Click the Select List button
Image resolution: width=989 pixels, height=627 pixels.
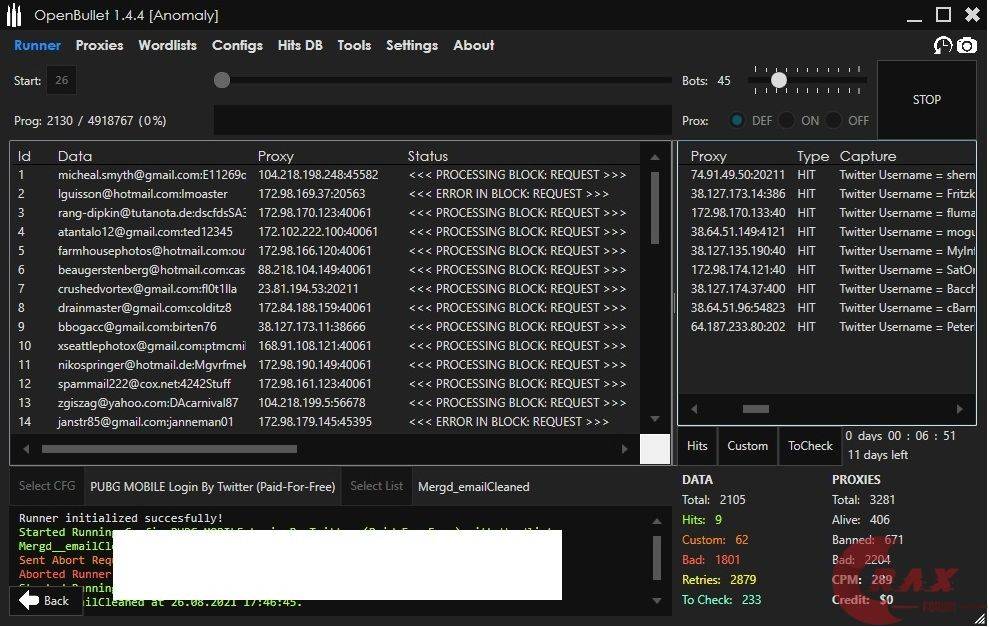(377, 486)
